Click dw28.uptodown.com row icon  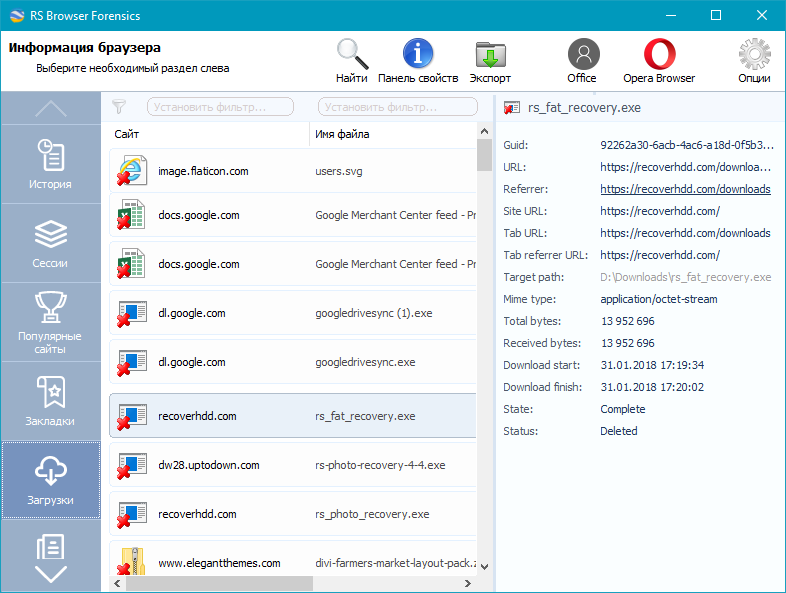[132, 465]
